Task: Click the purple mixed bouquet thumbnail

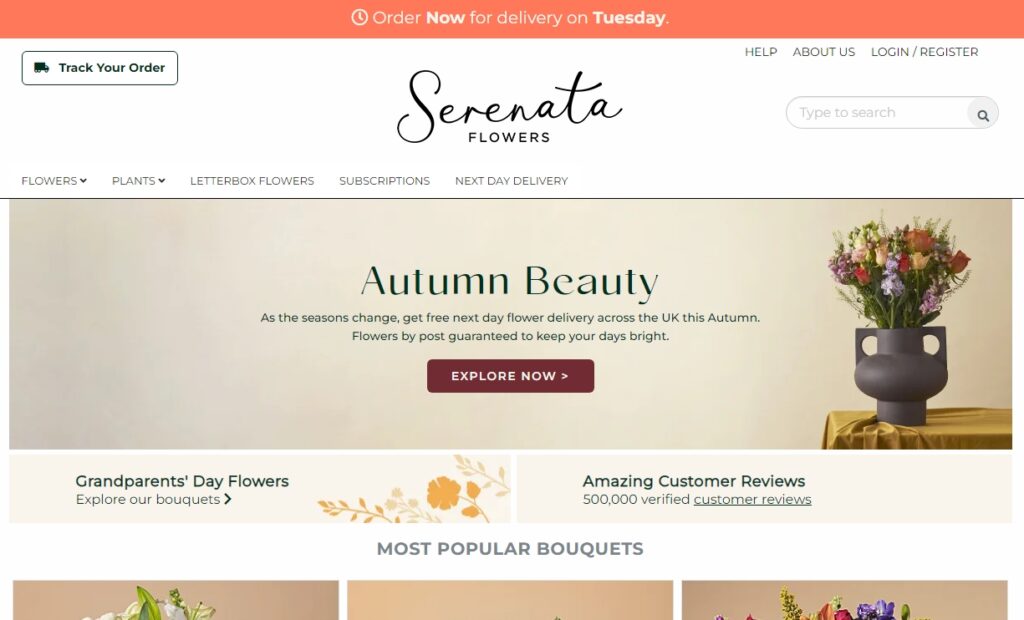Action: tap(844, 600)
